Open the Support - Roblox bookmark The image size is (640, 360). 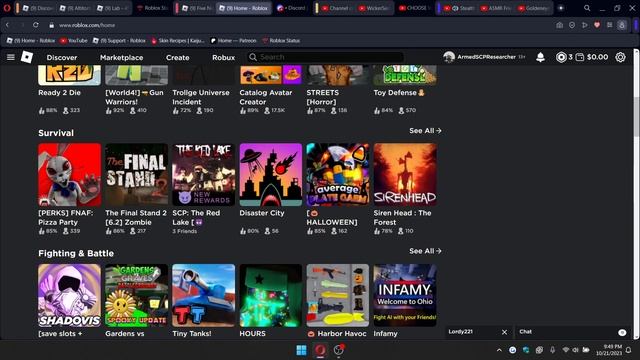[x=119, y=41]
